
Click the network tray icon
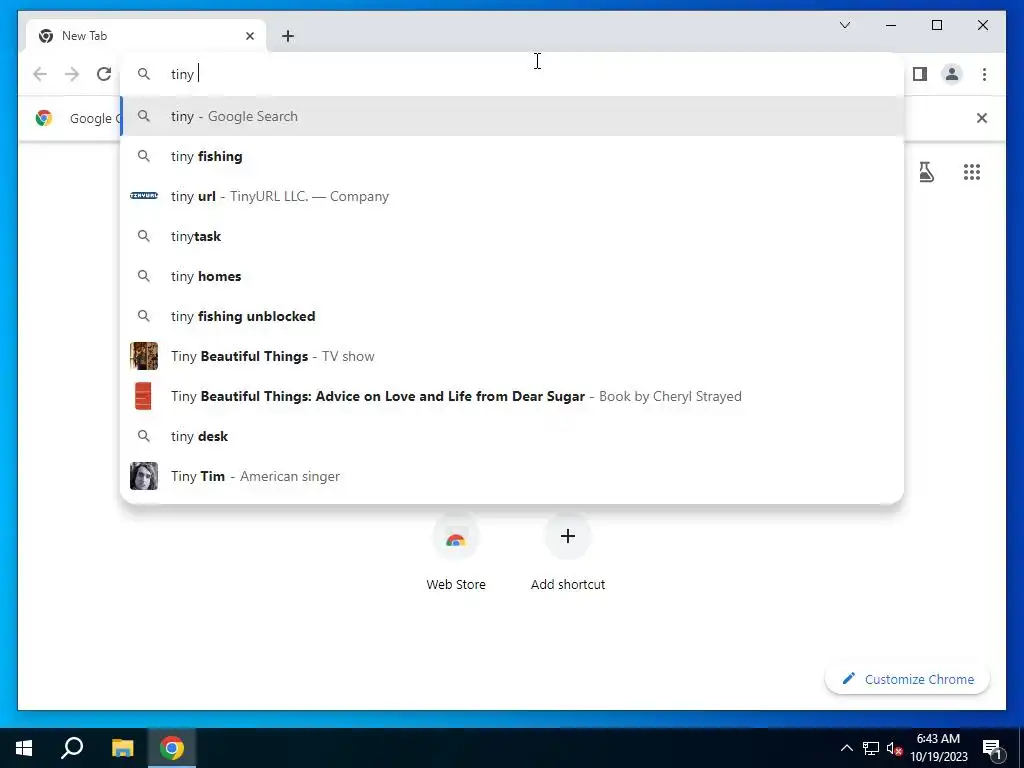[x=871, y=748]
